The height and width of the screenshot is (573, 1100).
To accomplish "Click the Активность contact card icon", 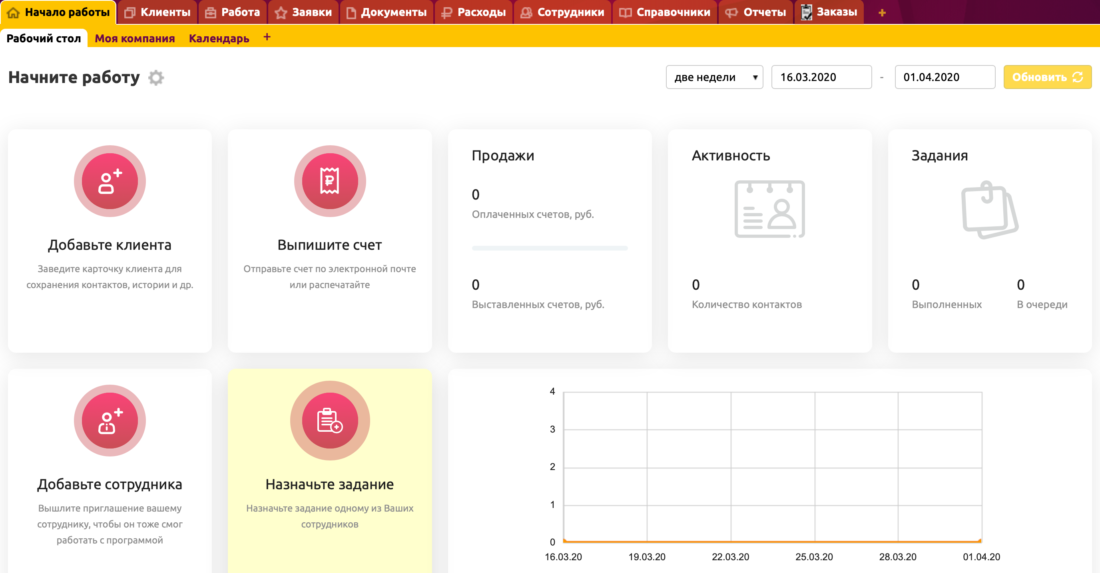I will [769, 209].
